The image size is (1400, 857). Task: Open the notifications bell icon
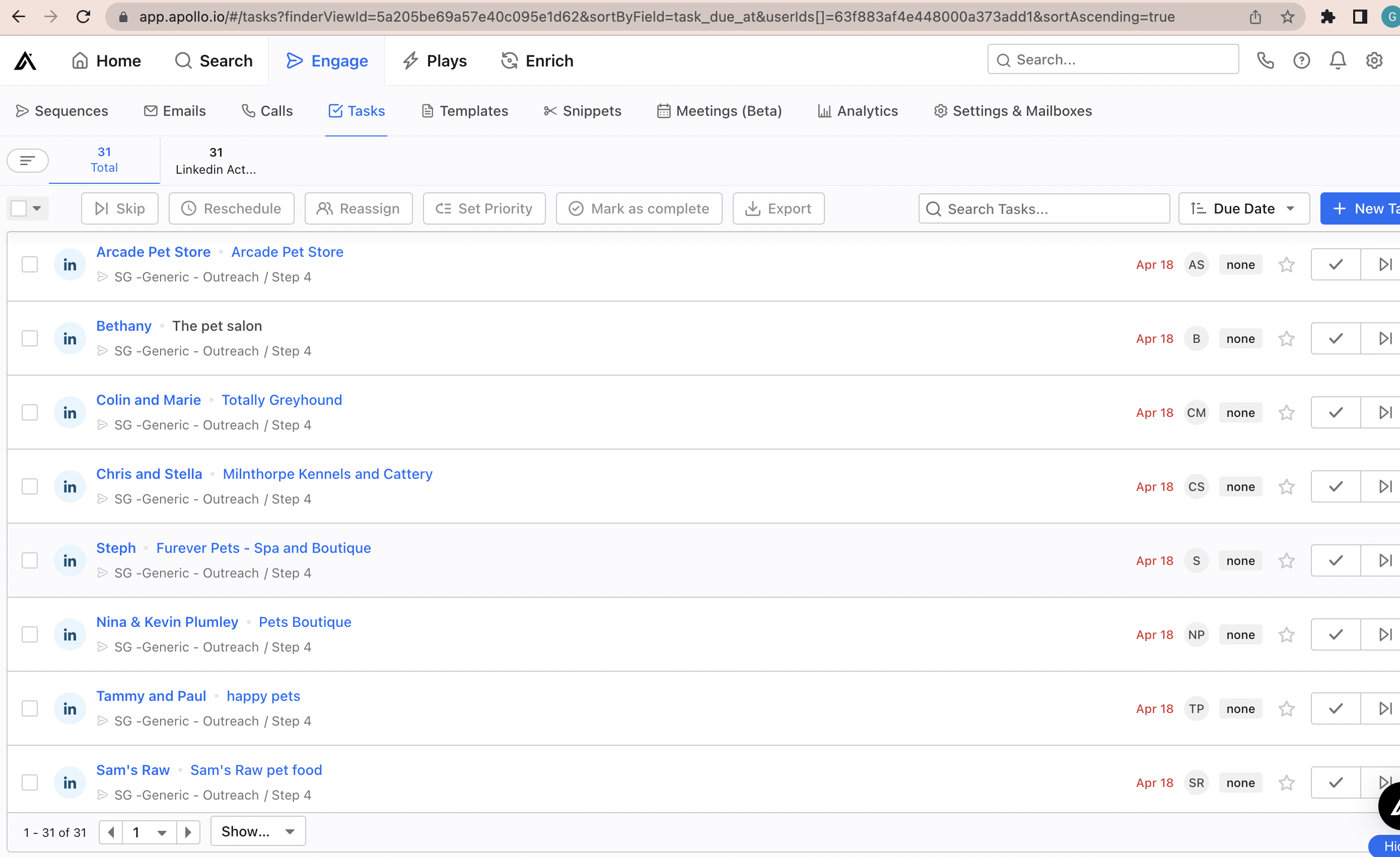(1338, 60)
